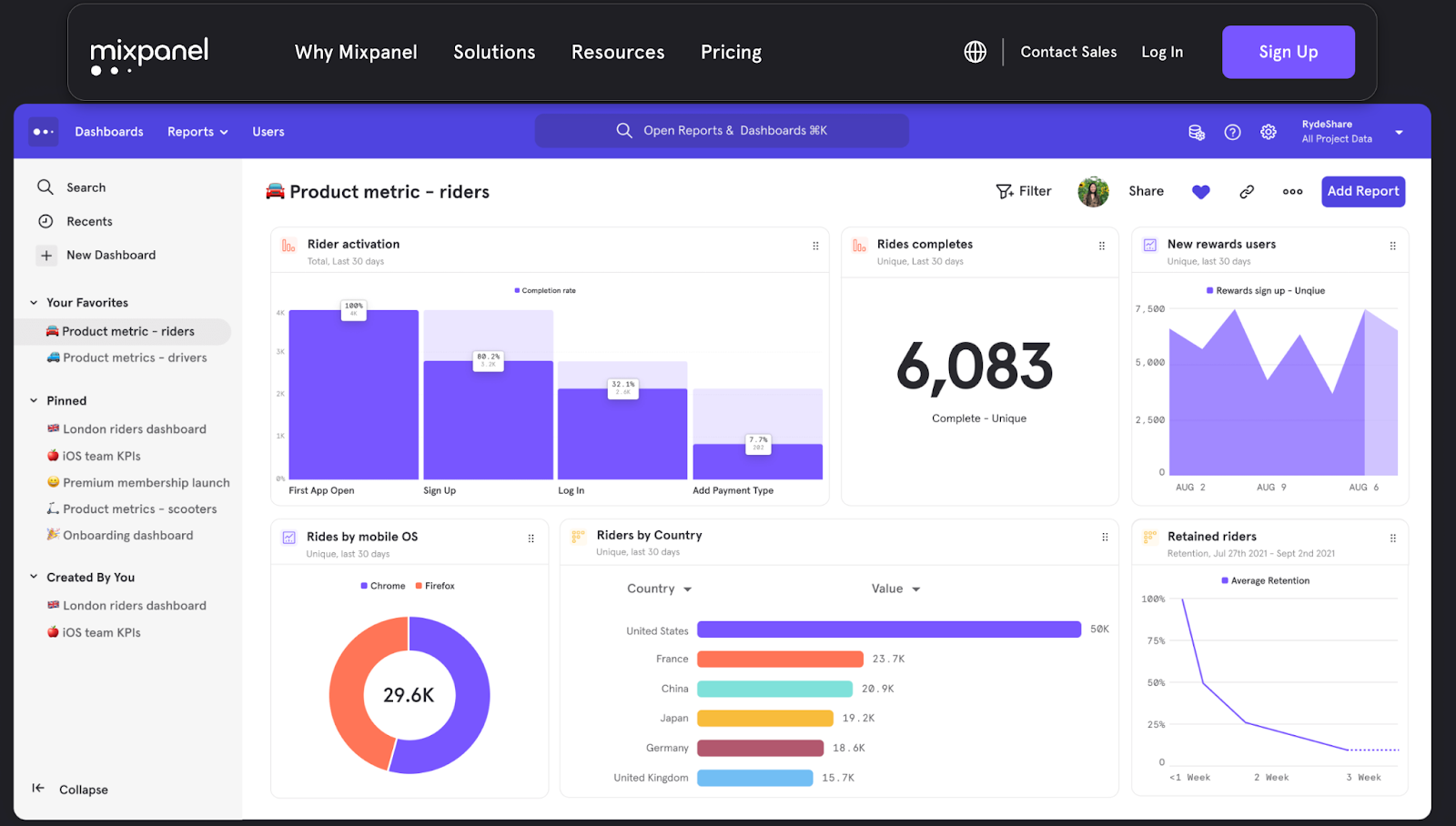The width and height of the screenshot is (1456, 826).
Task: Select Pricing in the top navigation
Action: tap(731, 52)
